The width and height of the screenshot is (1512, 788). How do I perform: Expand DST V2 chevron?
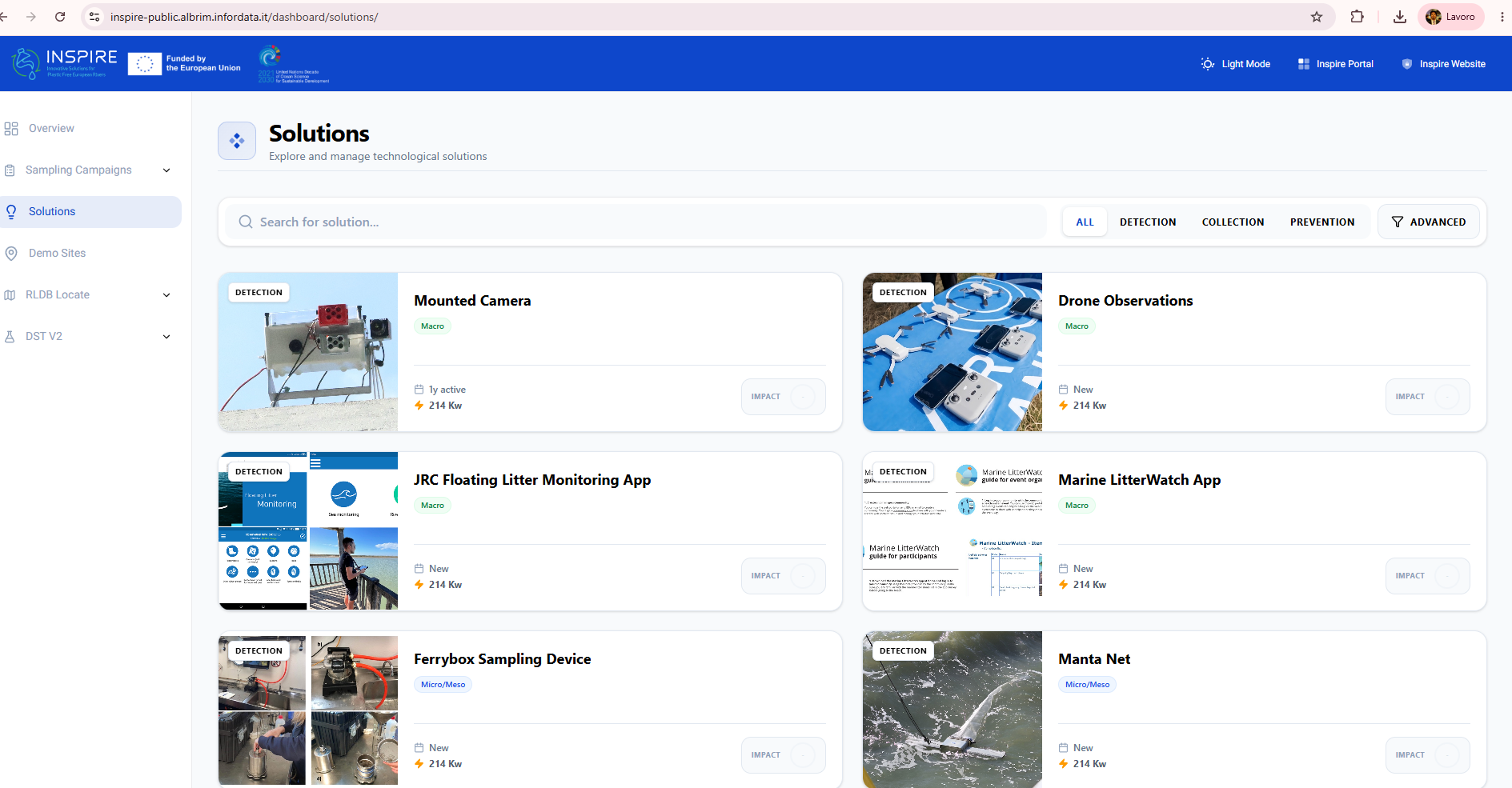(x=166, y=337)
